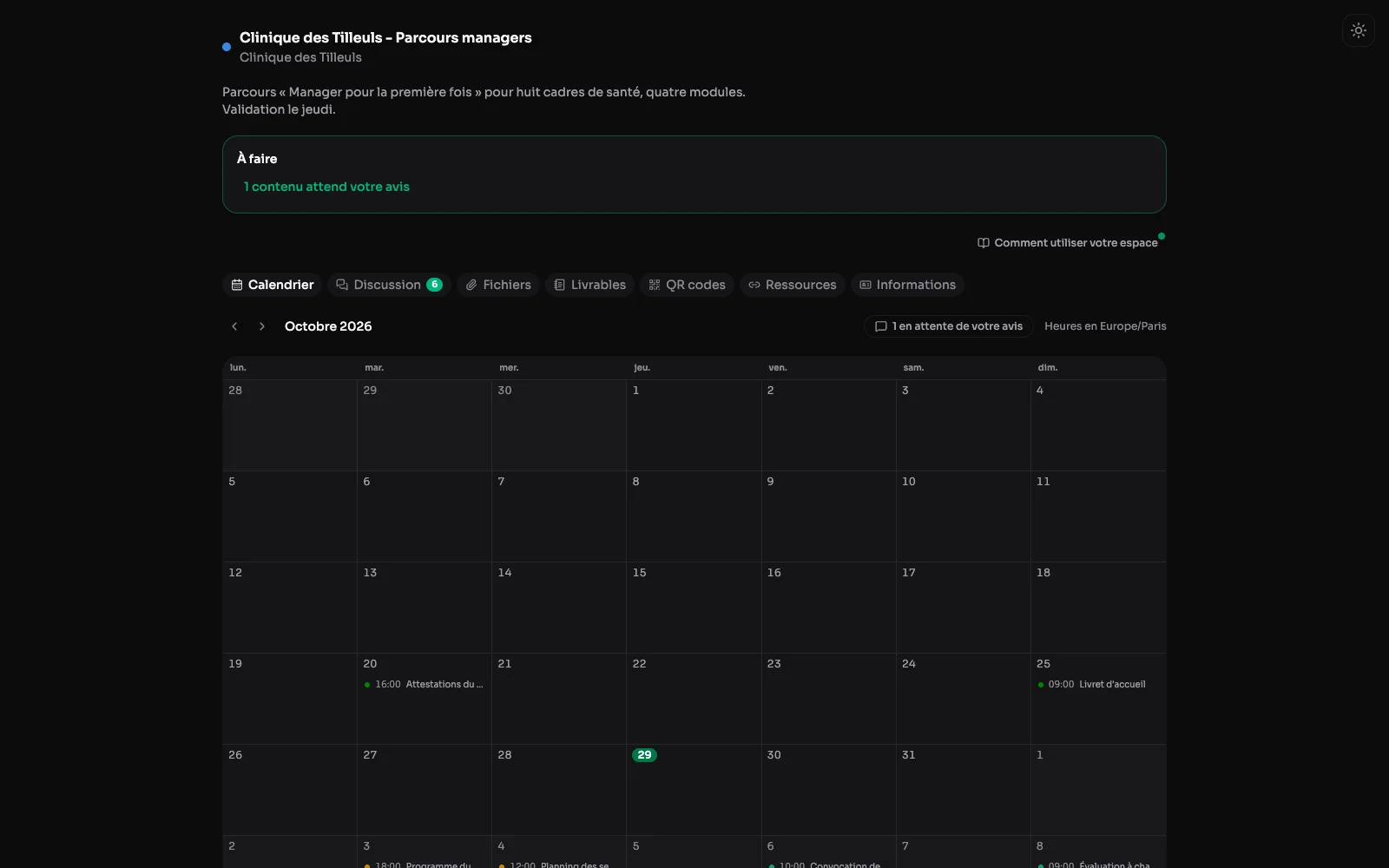Switch to the Discussion tab
The width and height of the screenshot is (1389, 868).
click(389, 285)
